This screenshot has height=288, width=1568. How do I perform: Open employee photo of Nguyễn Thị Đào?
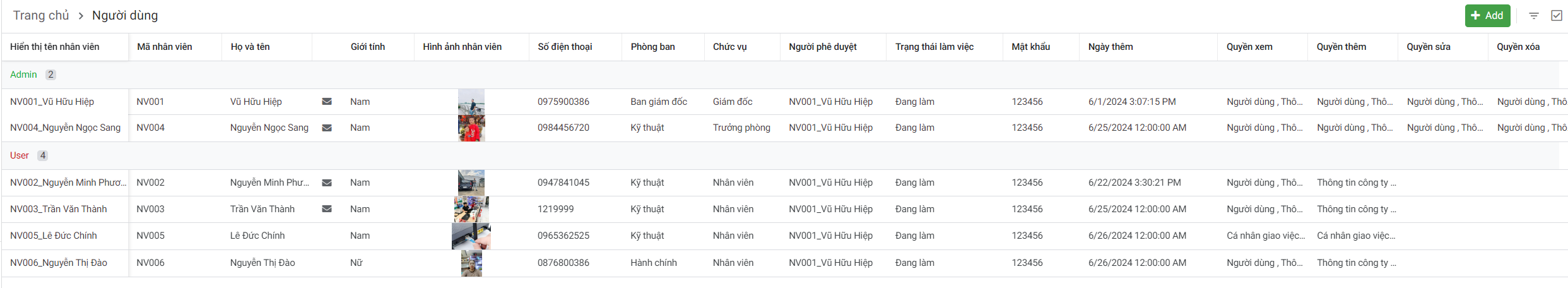pos(471,263)
